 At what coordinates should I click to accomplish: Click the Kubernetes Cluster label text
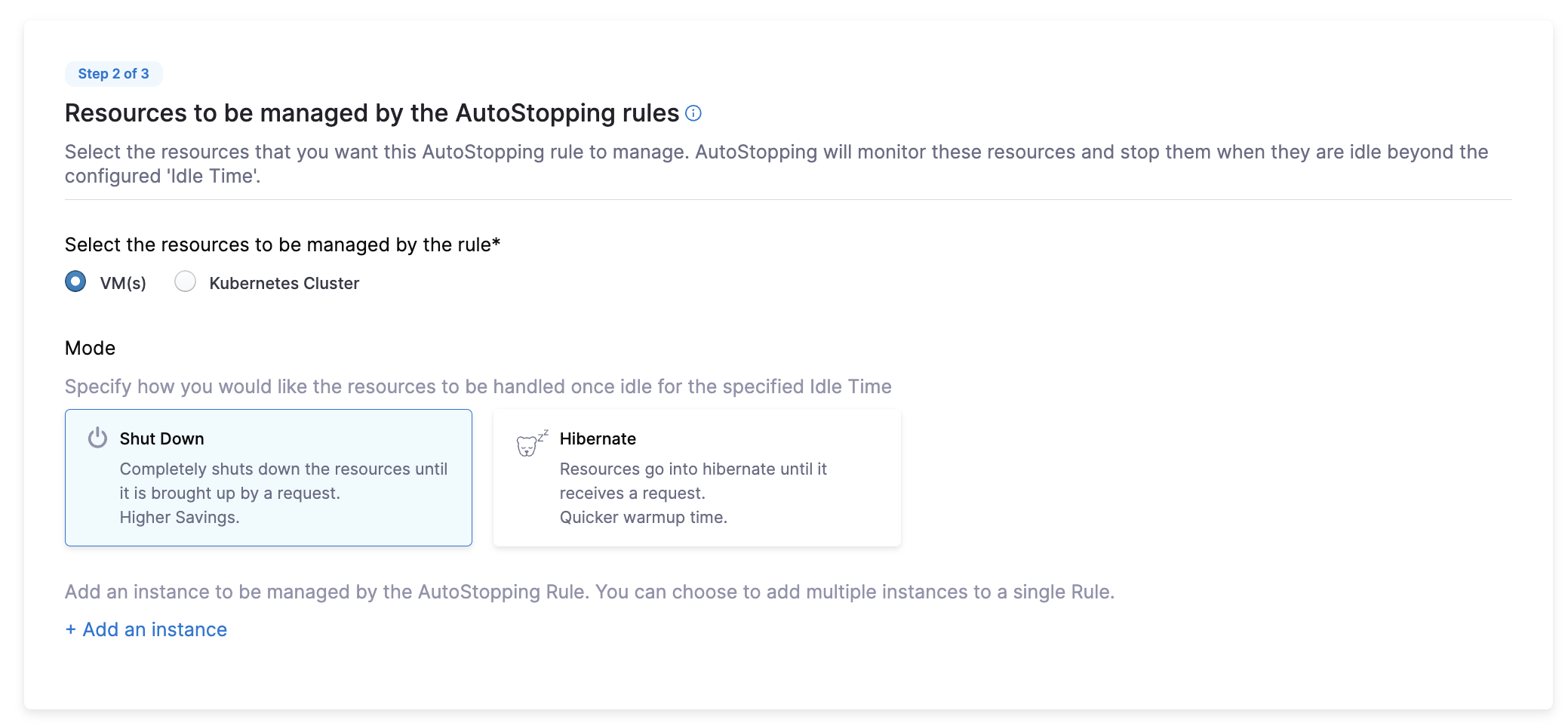click(x=284, y=283)
